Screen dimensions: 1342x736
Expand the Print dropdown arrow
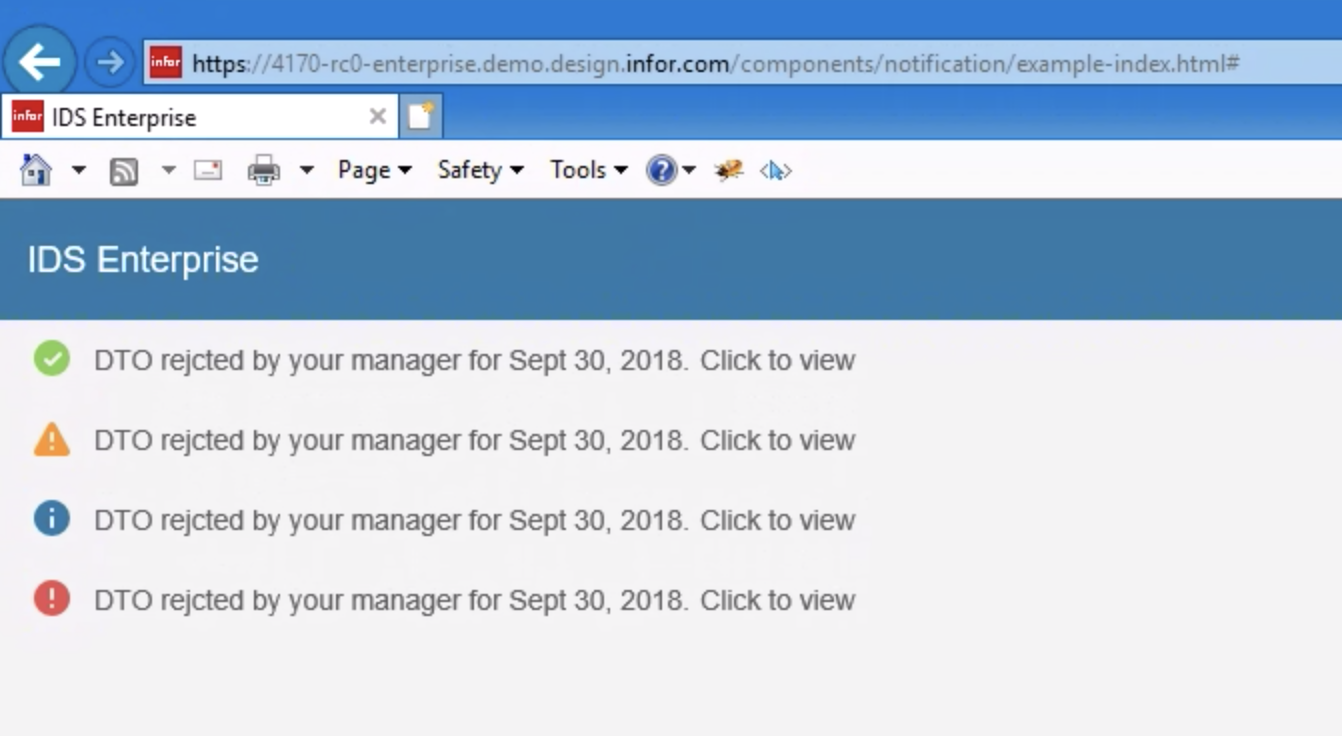click(x=306, y=171)
